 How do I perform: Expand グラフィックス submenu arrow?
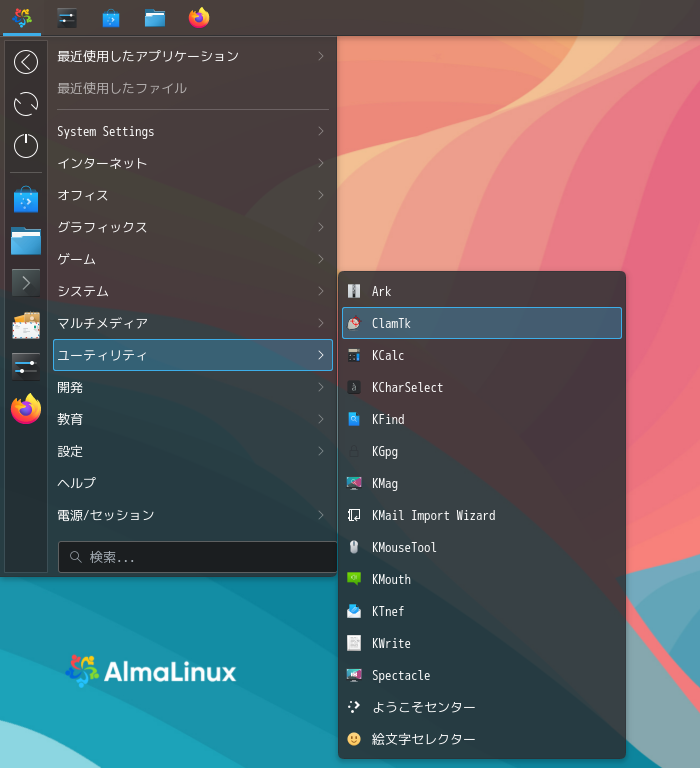321,227
